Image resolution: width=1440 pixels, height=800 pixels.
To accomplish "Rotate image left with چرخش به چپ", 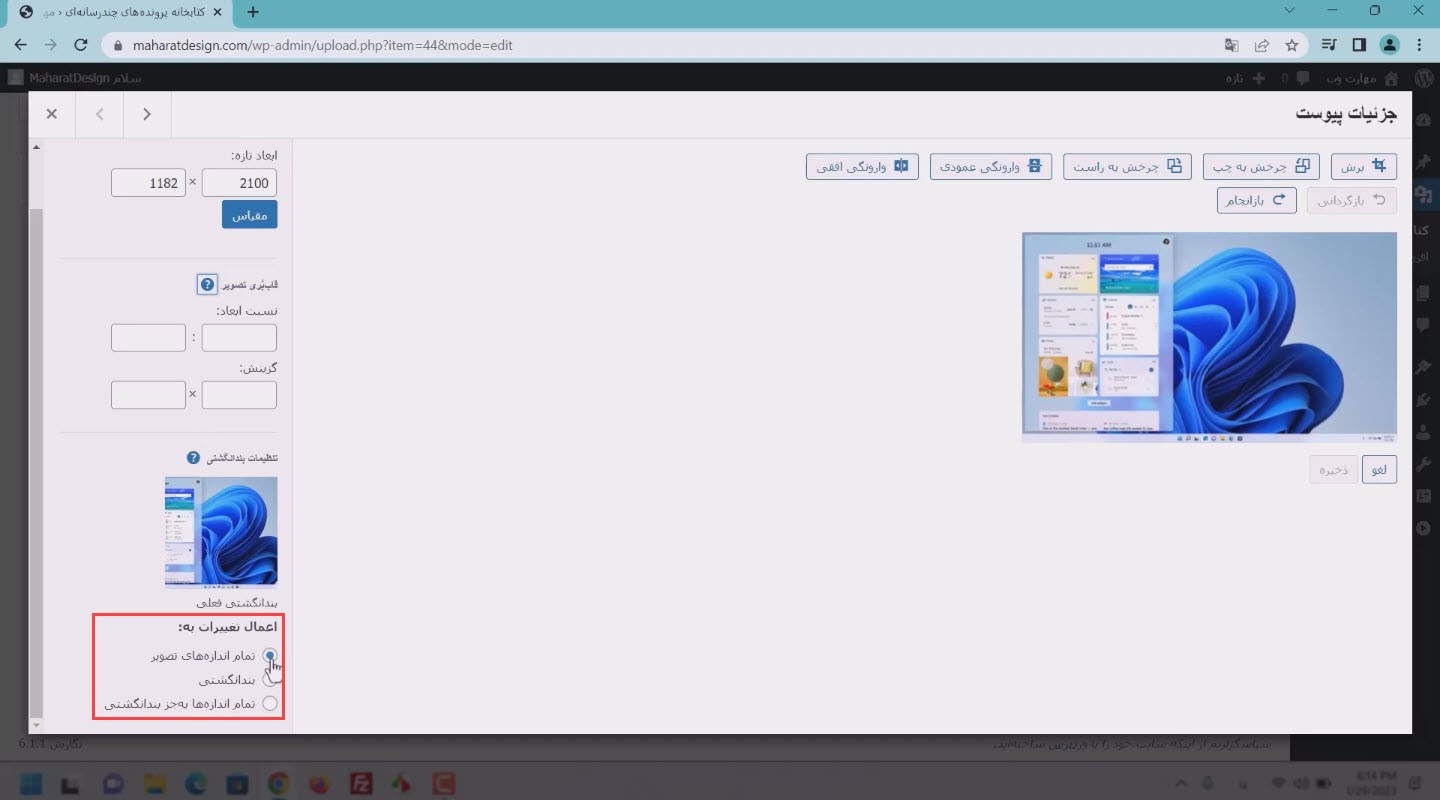I will point(1260,166).
